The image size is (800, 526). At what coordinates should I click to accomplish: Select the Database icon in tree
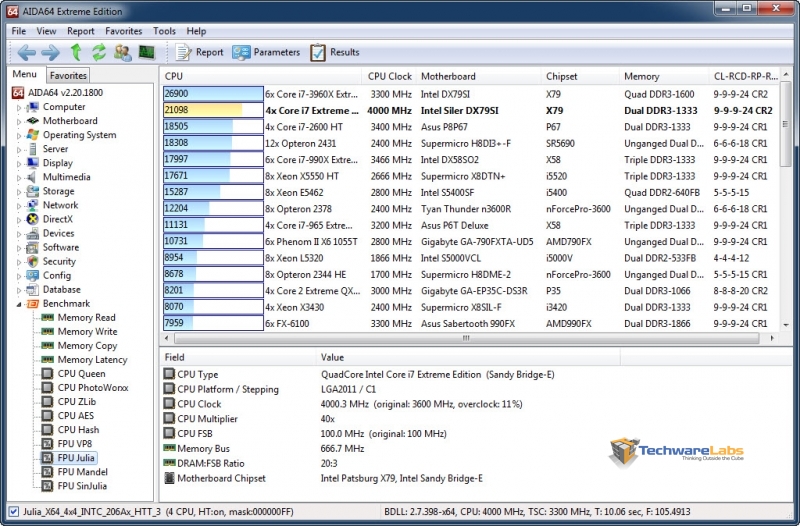pyautogui.click(x=33, y=289)
